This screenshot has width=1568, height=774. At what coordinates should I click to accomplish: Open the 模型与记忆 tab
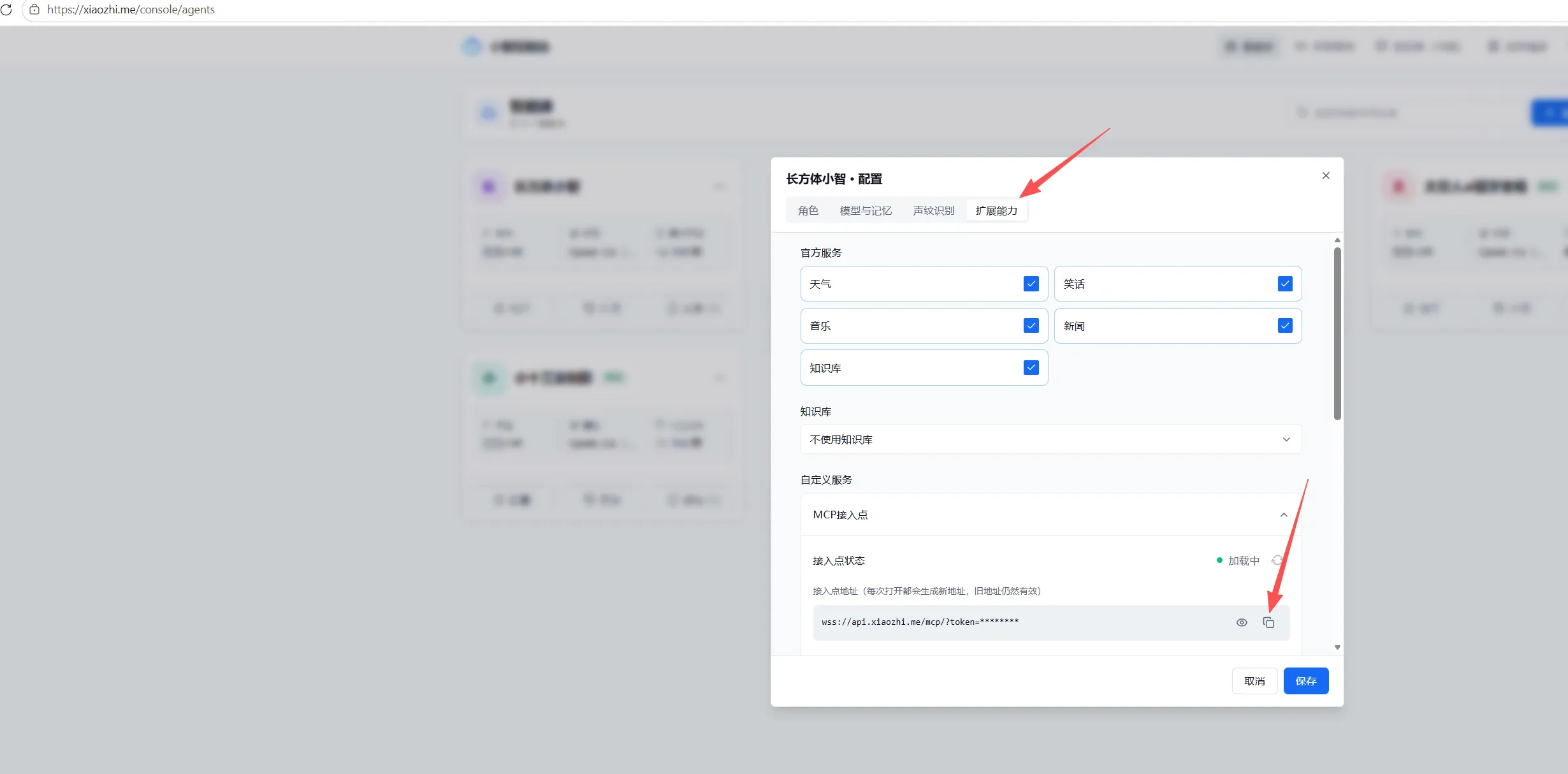866,210
